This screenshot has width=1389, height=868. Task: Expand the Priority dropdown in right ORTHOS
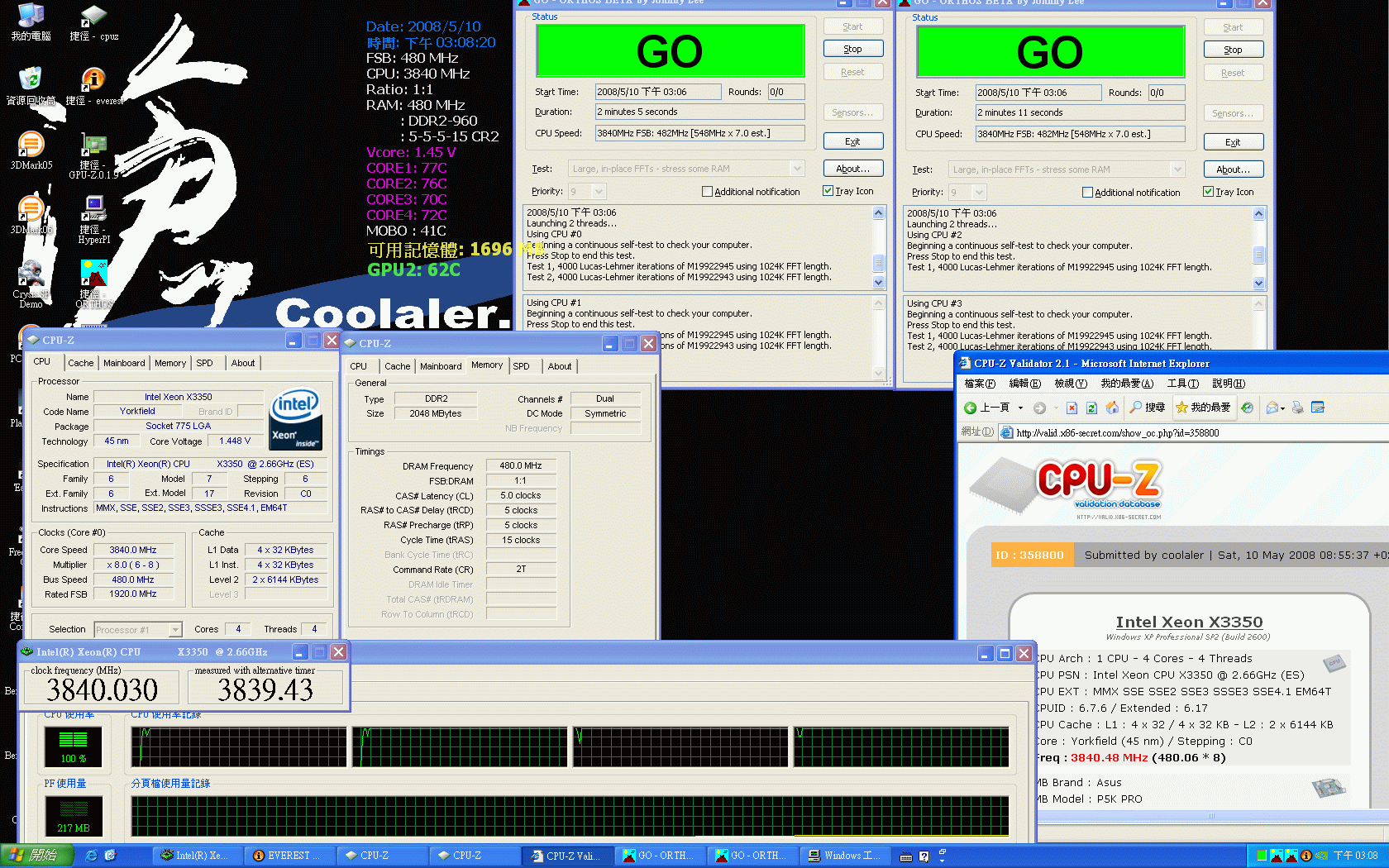pyautogui.click(x=979, y=192)
